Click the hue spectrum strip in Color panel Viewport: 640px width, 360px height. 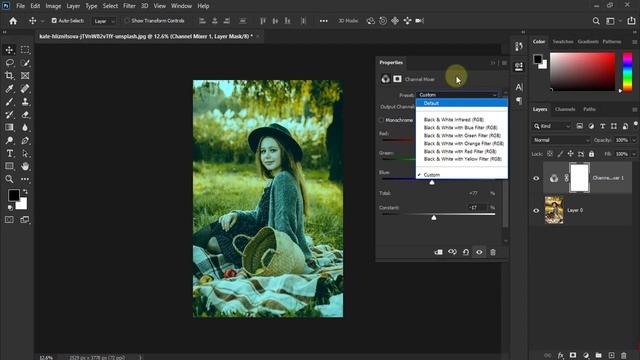click(x=627, y=71)
